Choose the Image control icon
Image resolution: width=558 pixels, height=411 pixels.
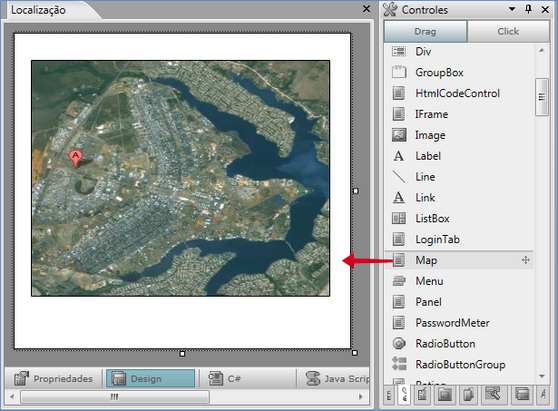399,135
